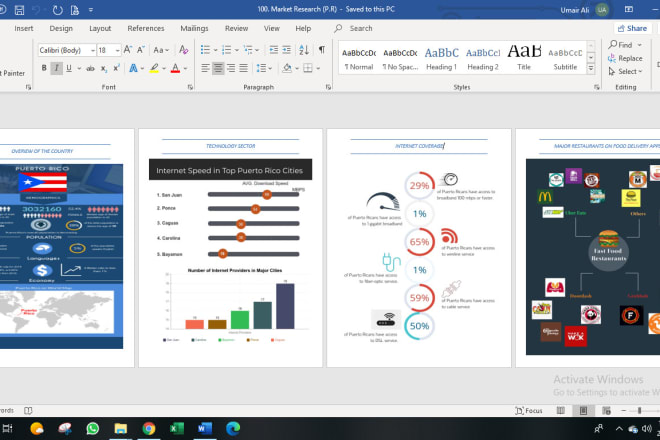Toggle center alignment
The width and height of the screenshot is (660, 440).
(218, 68)
